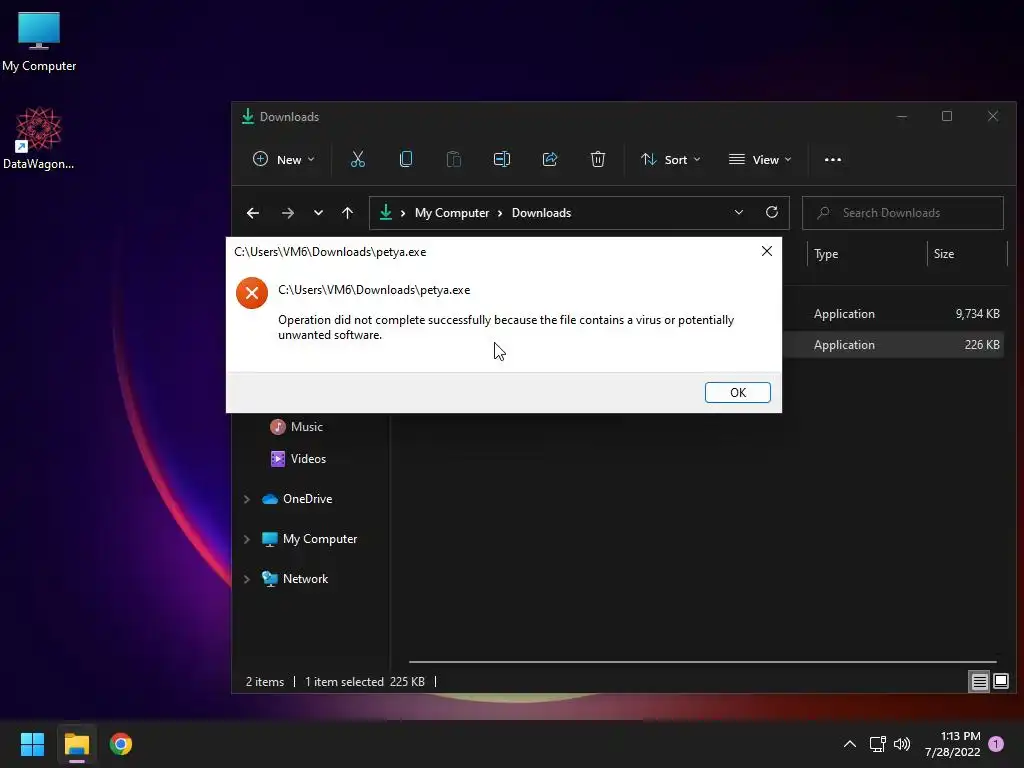Open the clock showing 1:13 PM
Image resolution: width=1024 pixels, height=768 pixels.
click(x=953, y=744)
